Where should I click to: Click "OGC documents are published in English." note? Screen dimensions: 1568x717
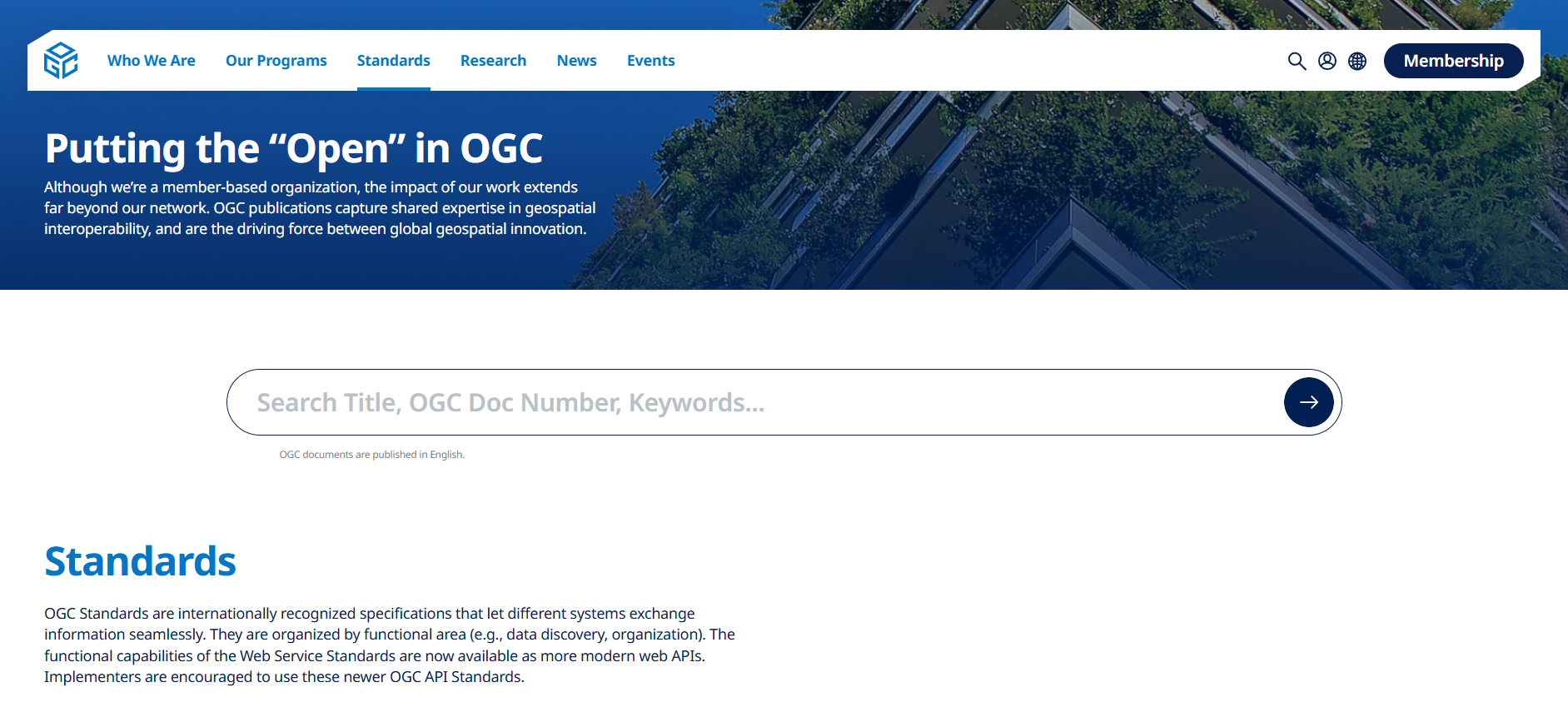[x=372, y=455]
